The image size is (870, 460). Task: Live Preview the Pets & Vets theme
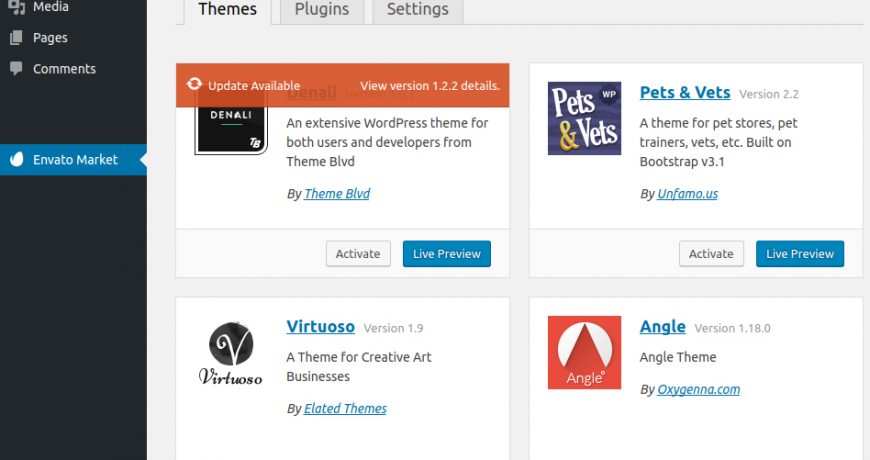(x=800, y=254)
